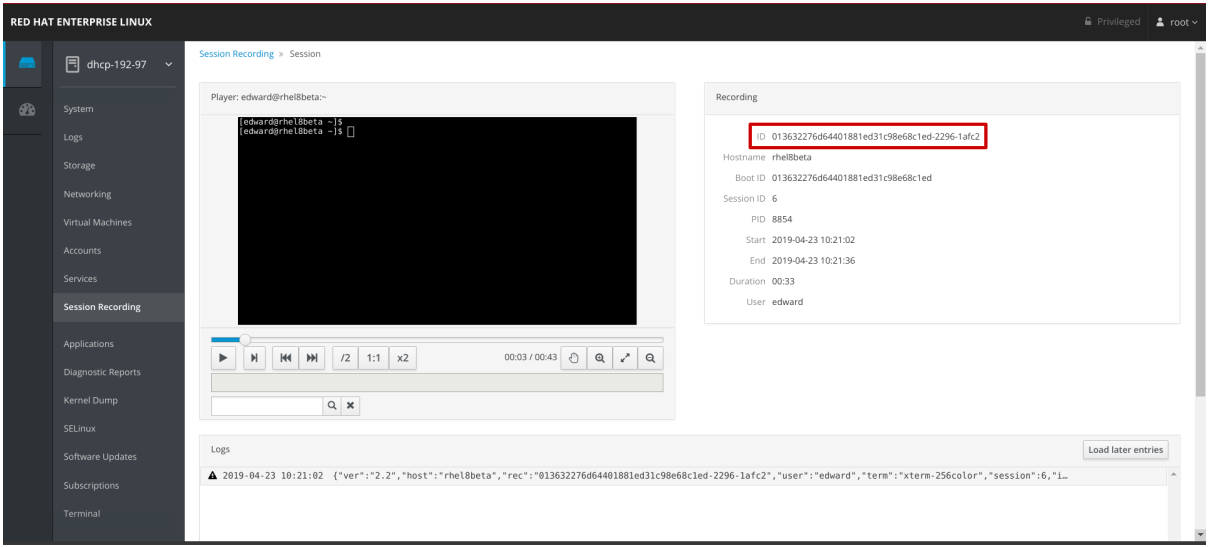This screenshot has width=1209, height=547.
Task: Open Virtual Machines in the sidebar
Action: click(97, 222)
